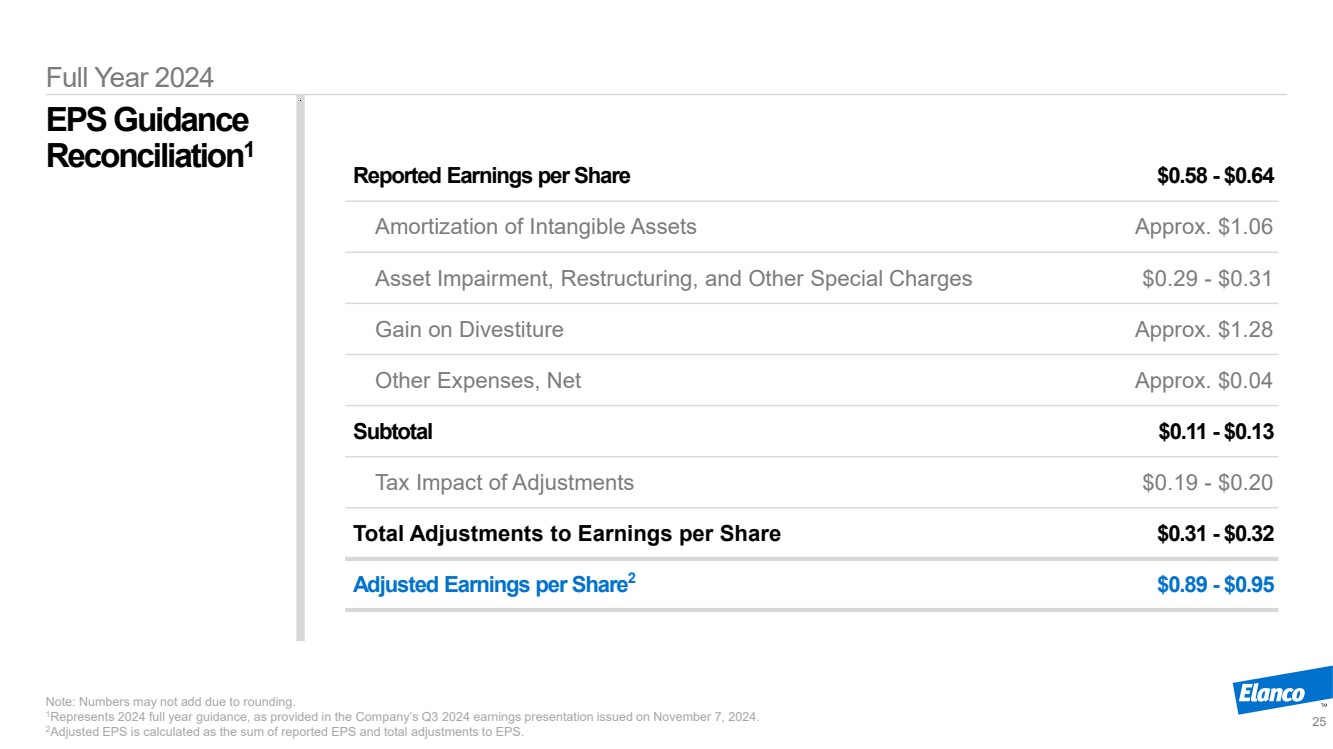Select the $0.19 - $0.20 tax impact value
Image resolution: width=1333 pixels, height=749 pixels.
1207,483
